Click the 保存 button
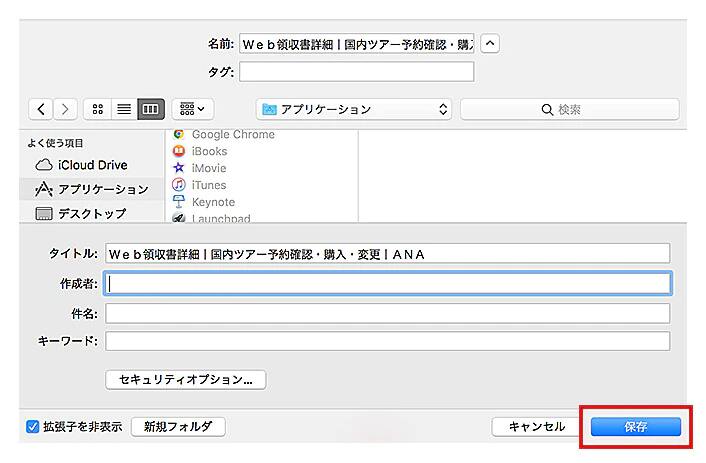Viewport: 706px width, 463px height. (635, 427)
